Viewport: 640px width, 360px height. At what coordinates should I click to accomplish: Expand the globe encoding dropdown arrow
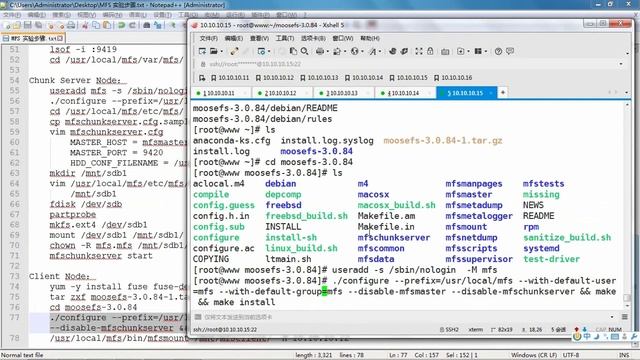(362, 51)
